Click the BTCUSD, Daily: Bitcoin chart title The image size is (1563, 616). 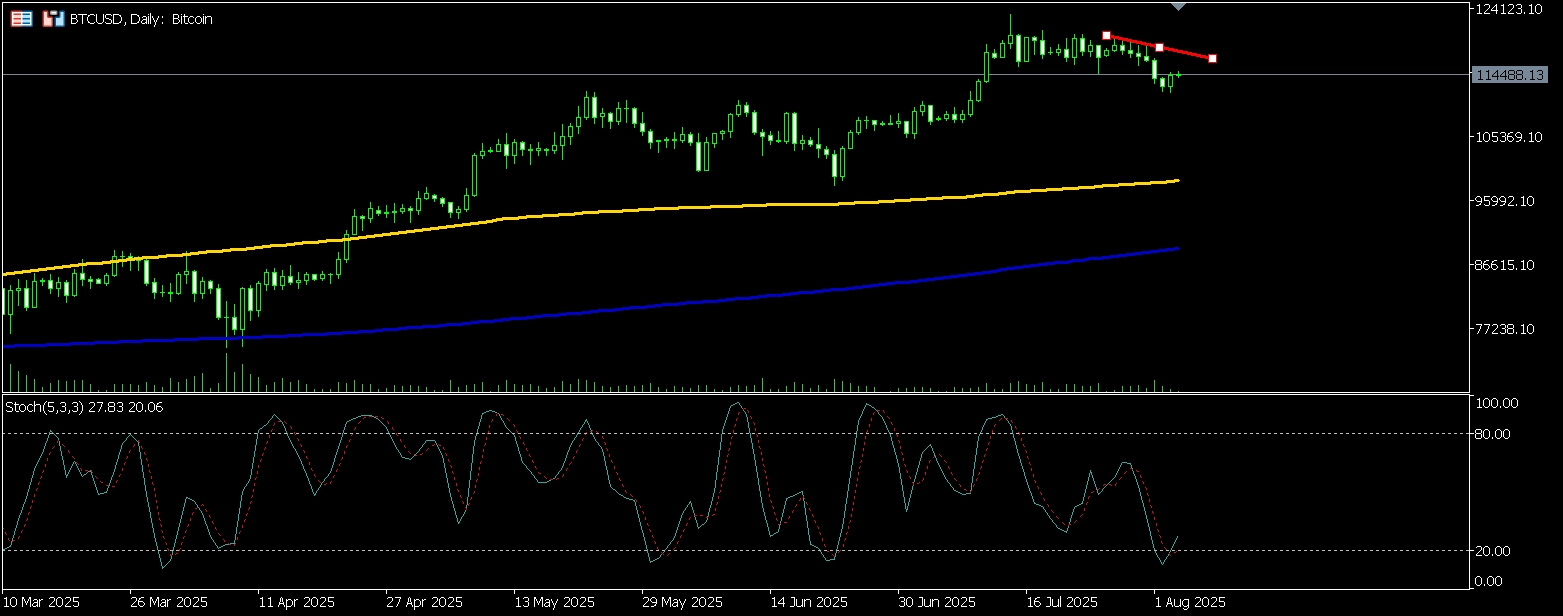pos(140,19)
